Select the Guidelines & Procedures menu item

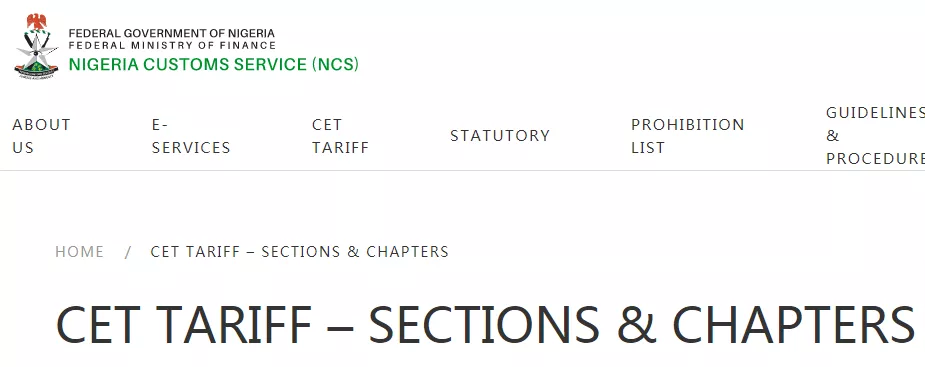(x=875, y=136)
